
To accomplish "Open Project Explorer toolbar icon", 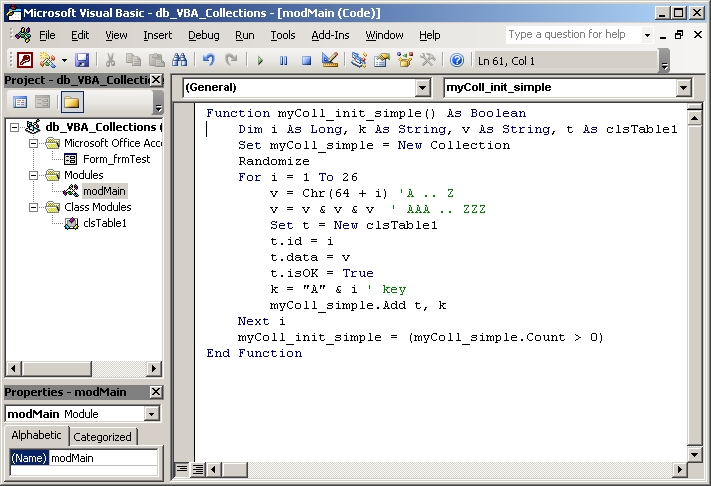I will tap(359, 60).
